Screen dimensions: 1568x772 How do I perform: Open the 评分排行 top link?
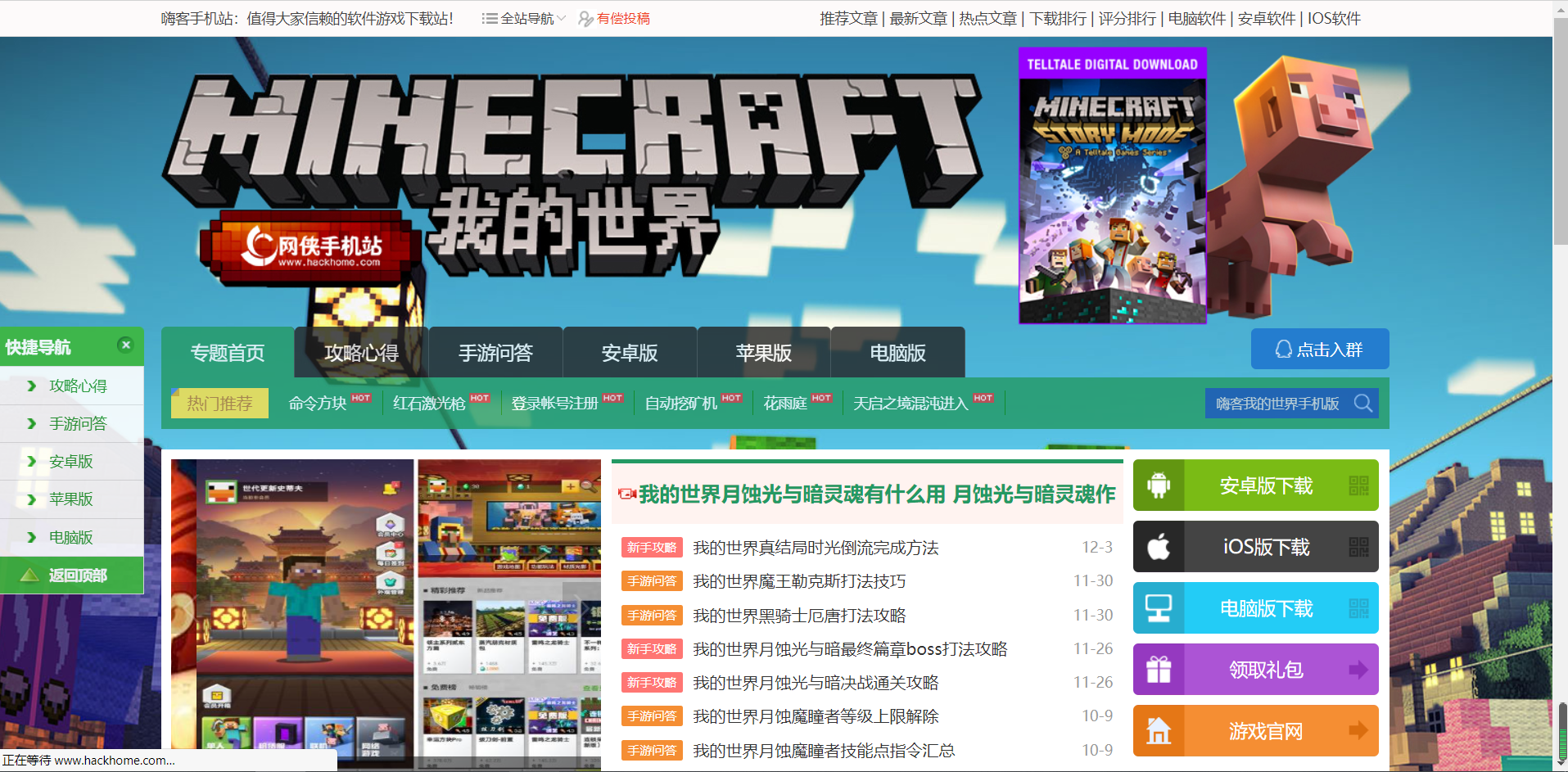tap(1127, 18)
